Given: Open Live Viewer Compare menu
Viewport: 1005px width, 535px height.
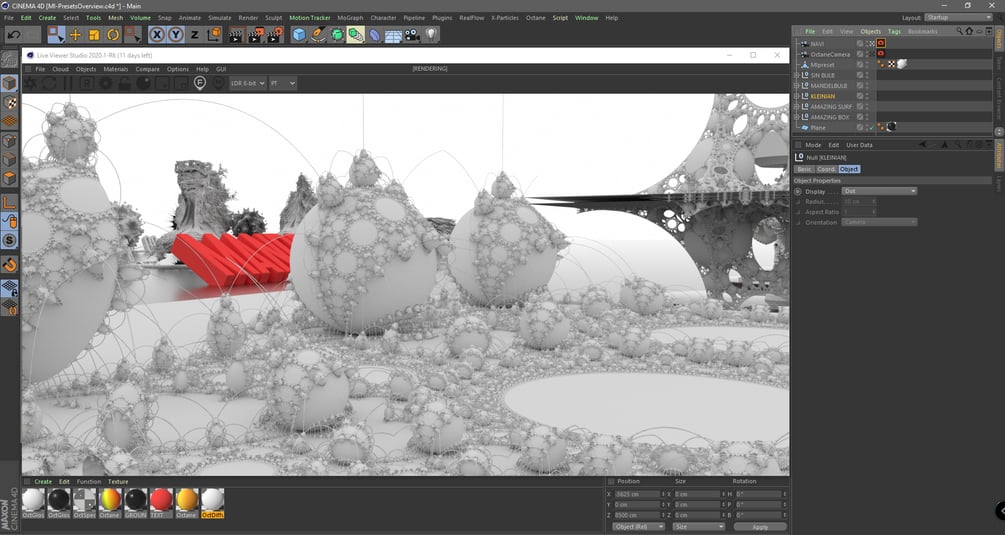Looking at the screenshot, I should tap(147, 69).
